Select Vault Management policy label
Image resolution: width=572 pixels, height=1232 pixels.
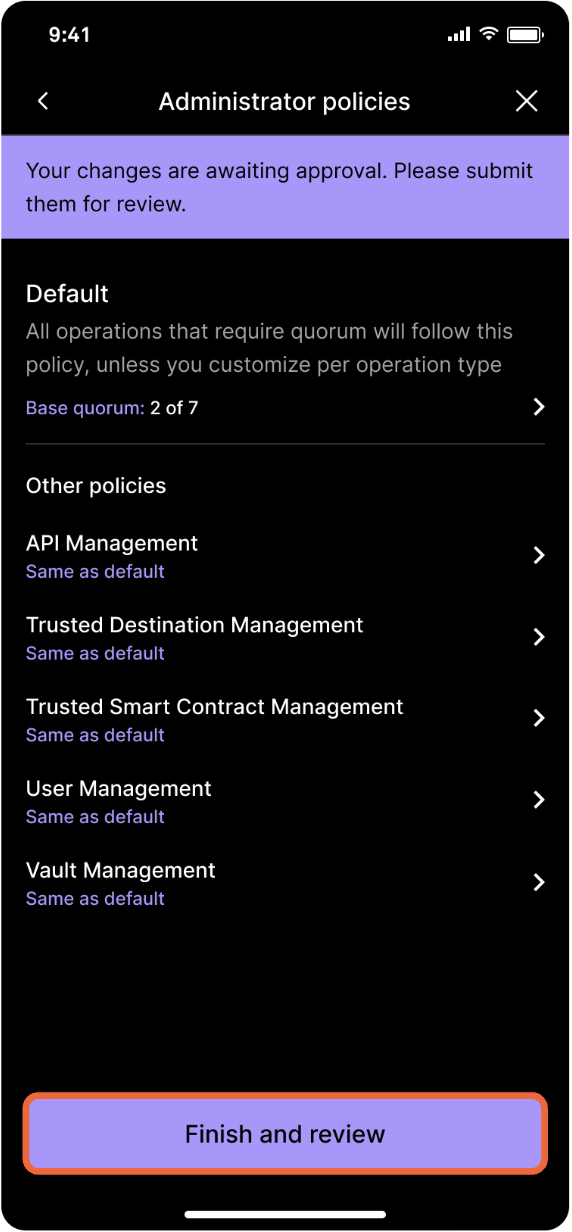tap(121, 870)
